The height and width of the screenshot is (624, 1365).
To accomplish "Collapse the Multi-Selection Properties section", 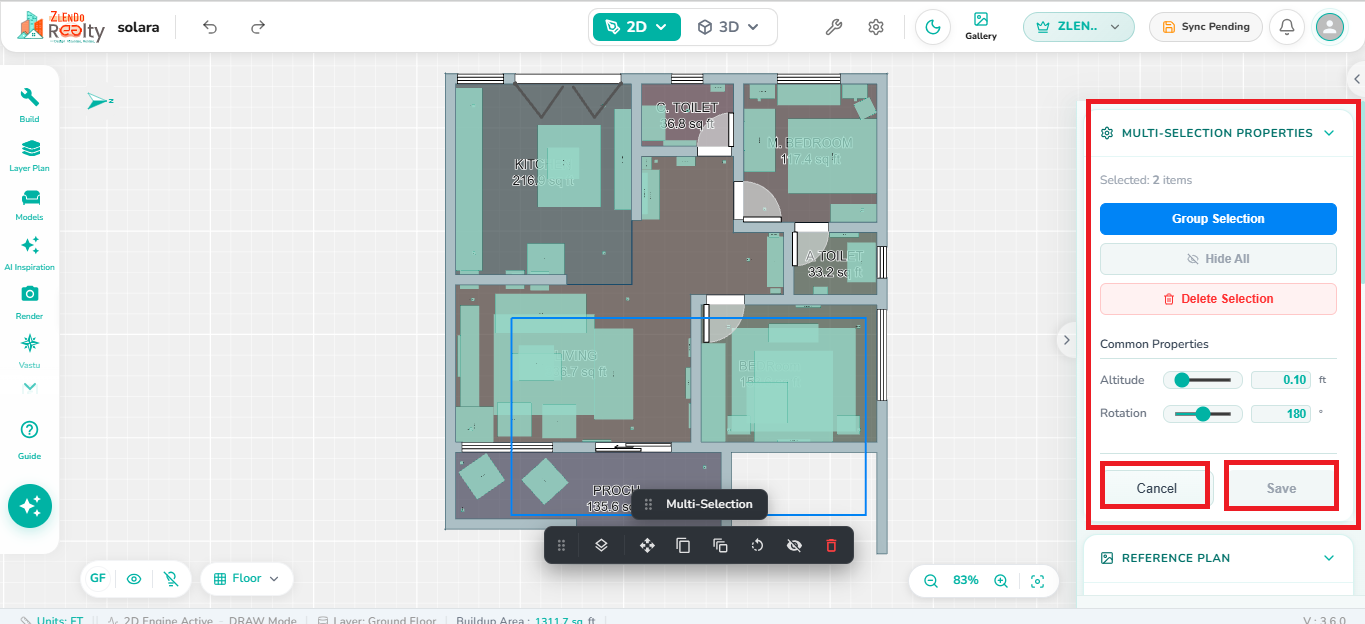I will (1329, 133).
